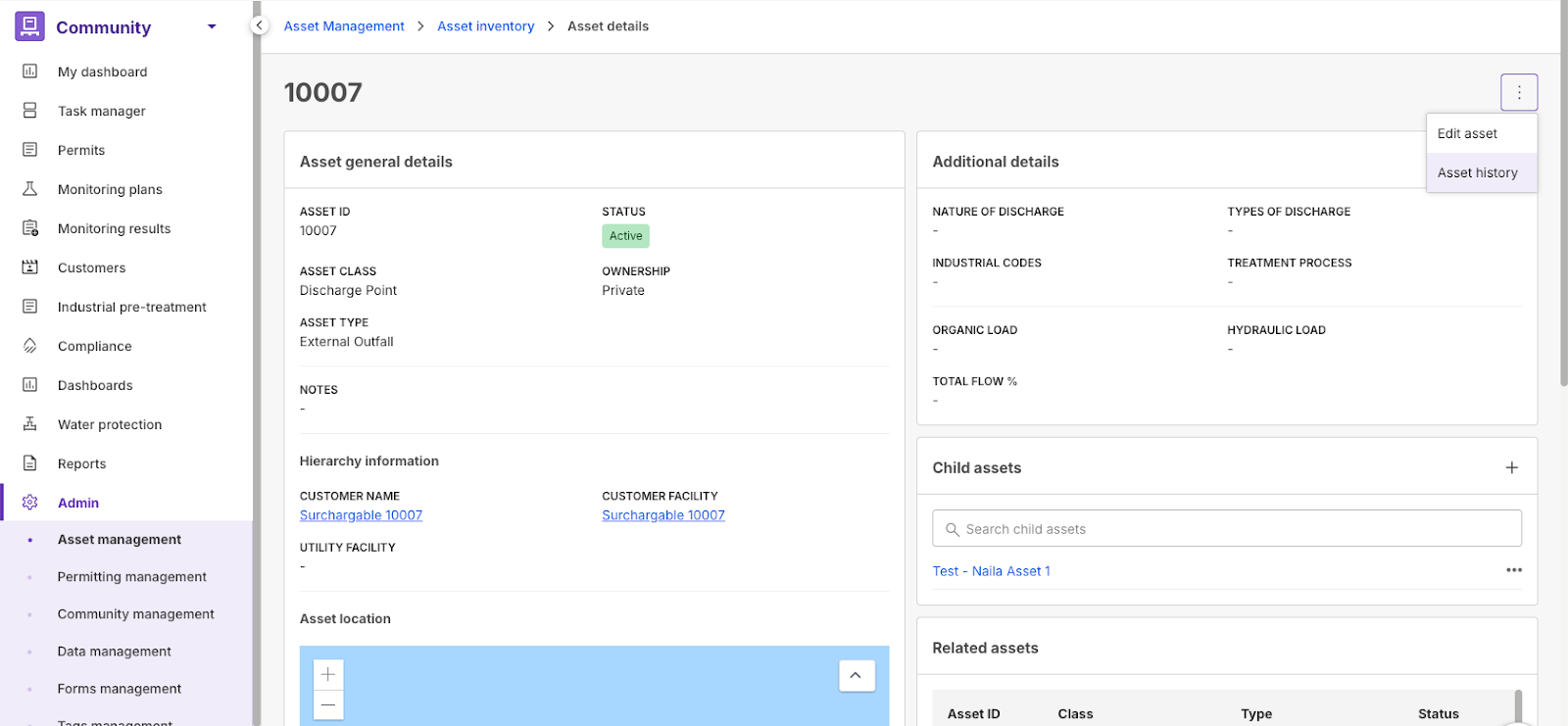
Task: Zoom in on the asset location map
Action: pyautogui.click(x=328, y=674)
